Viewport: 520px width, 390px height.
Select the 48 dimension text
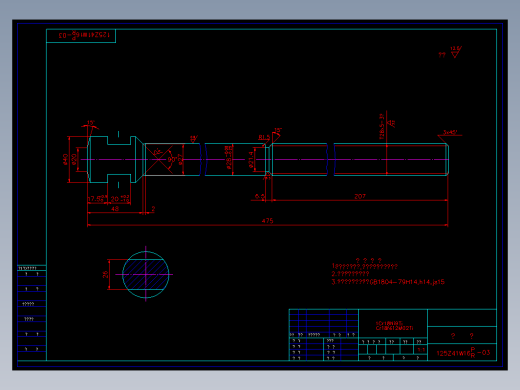pyautogui.click(x=115, y=208)
